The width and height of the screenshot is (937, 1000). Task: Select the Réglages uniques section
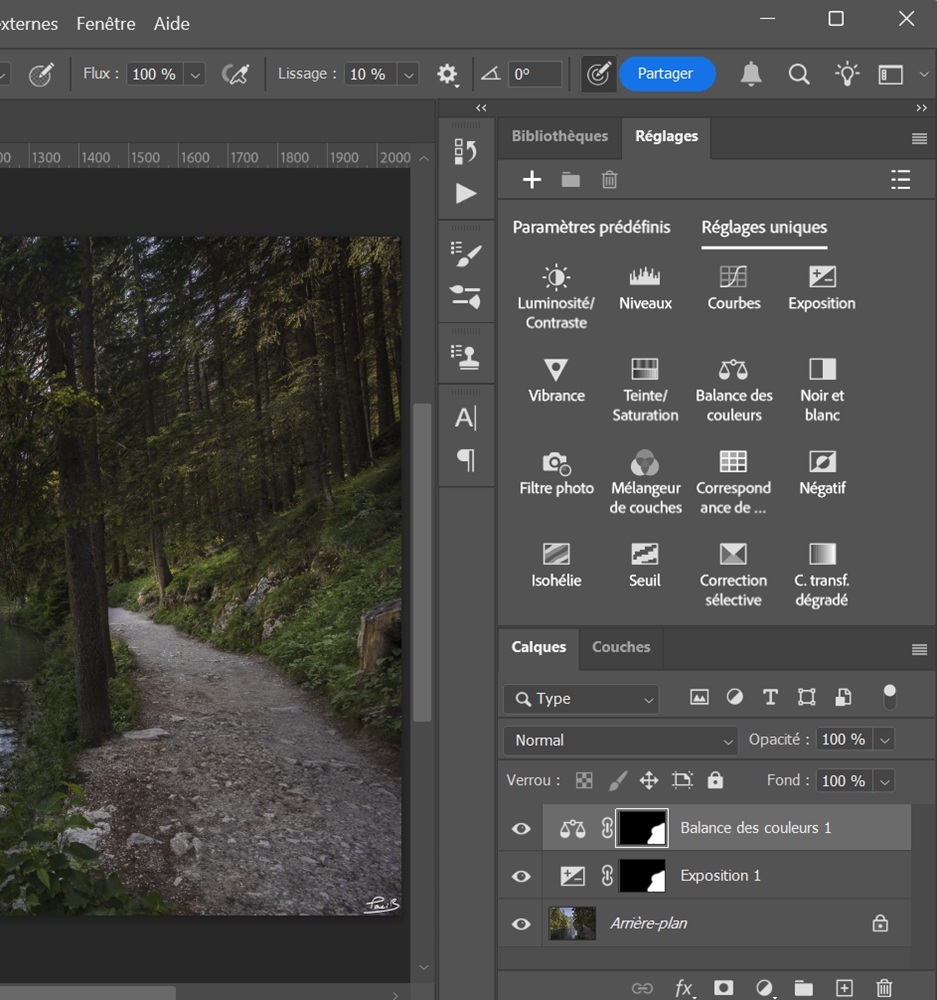pos(764,227)
